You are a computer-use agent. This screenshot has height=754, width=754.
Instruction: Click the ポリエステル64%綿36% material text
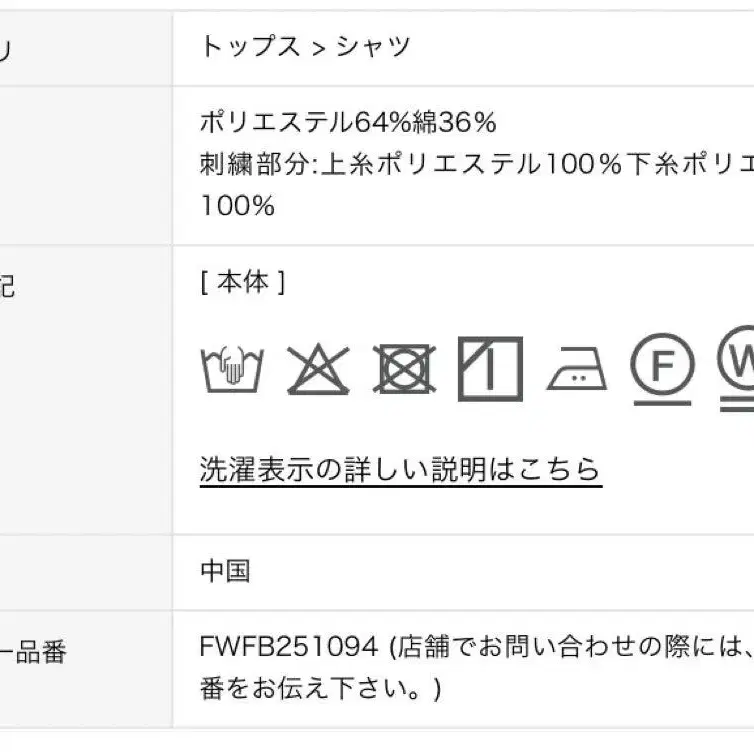coord(348,122)
